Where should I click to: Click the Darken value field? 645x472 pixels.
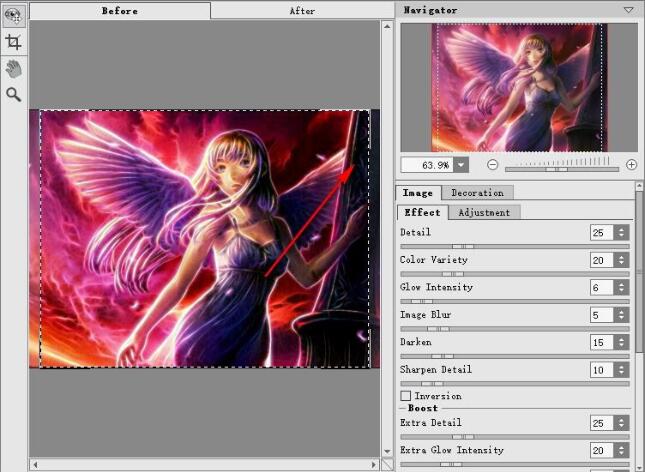(601, 342)
